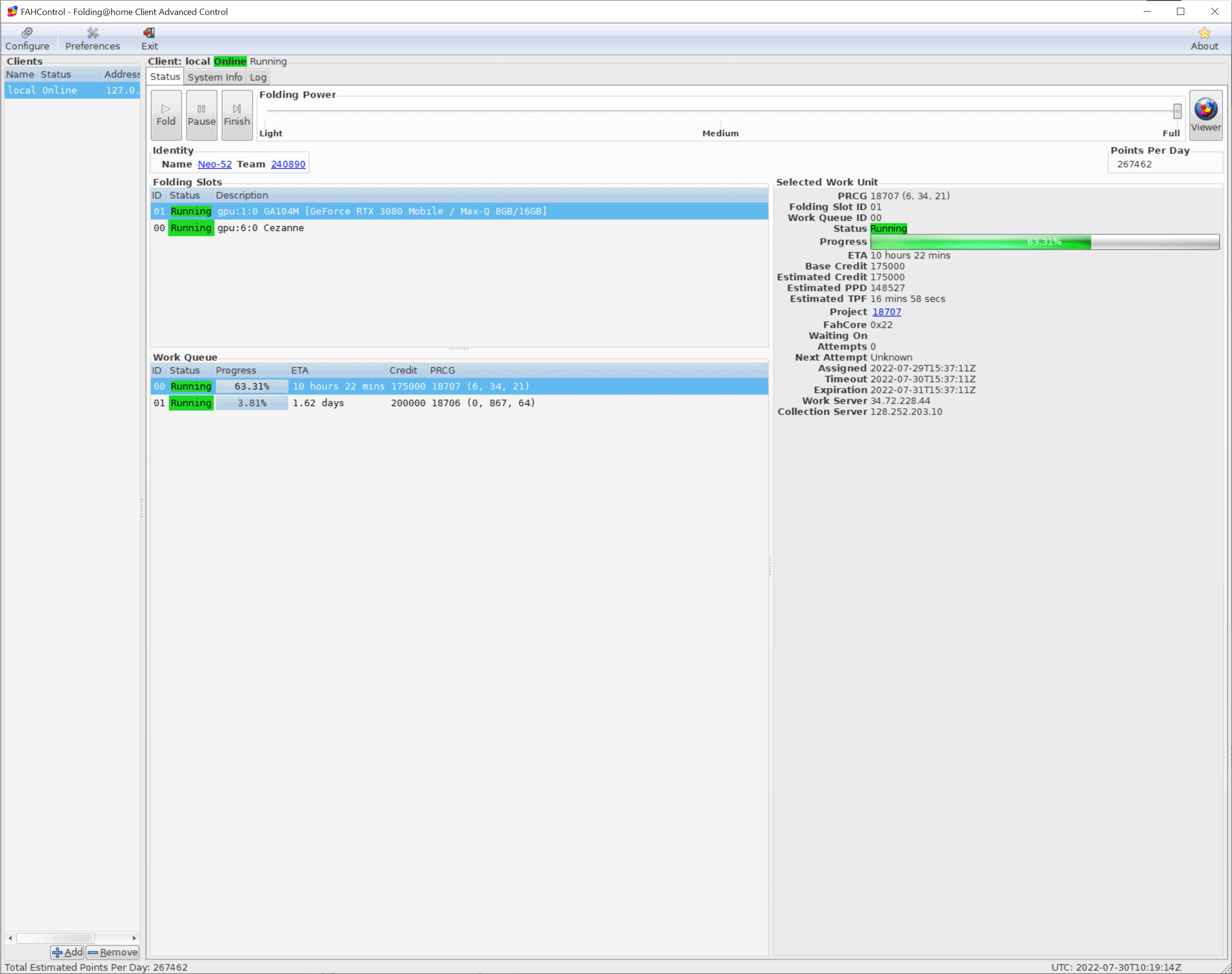Click the Estimated PPD value 148527

pyautogui.click(x=887, y=288)
